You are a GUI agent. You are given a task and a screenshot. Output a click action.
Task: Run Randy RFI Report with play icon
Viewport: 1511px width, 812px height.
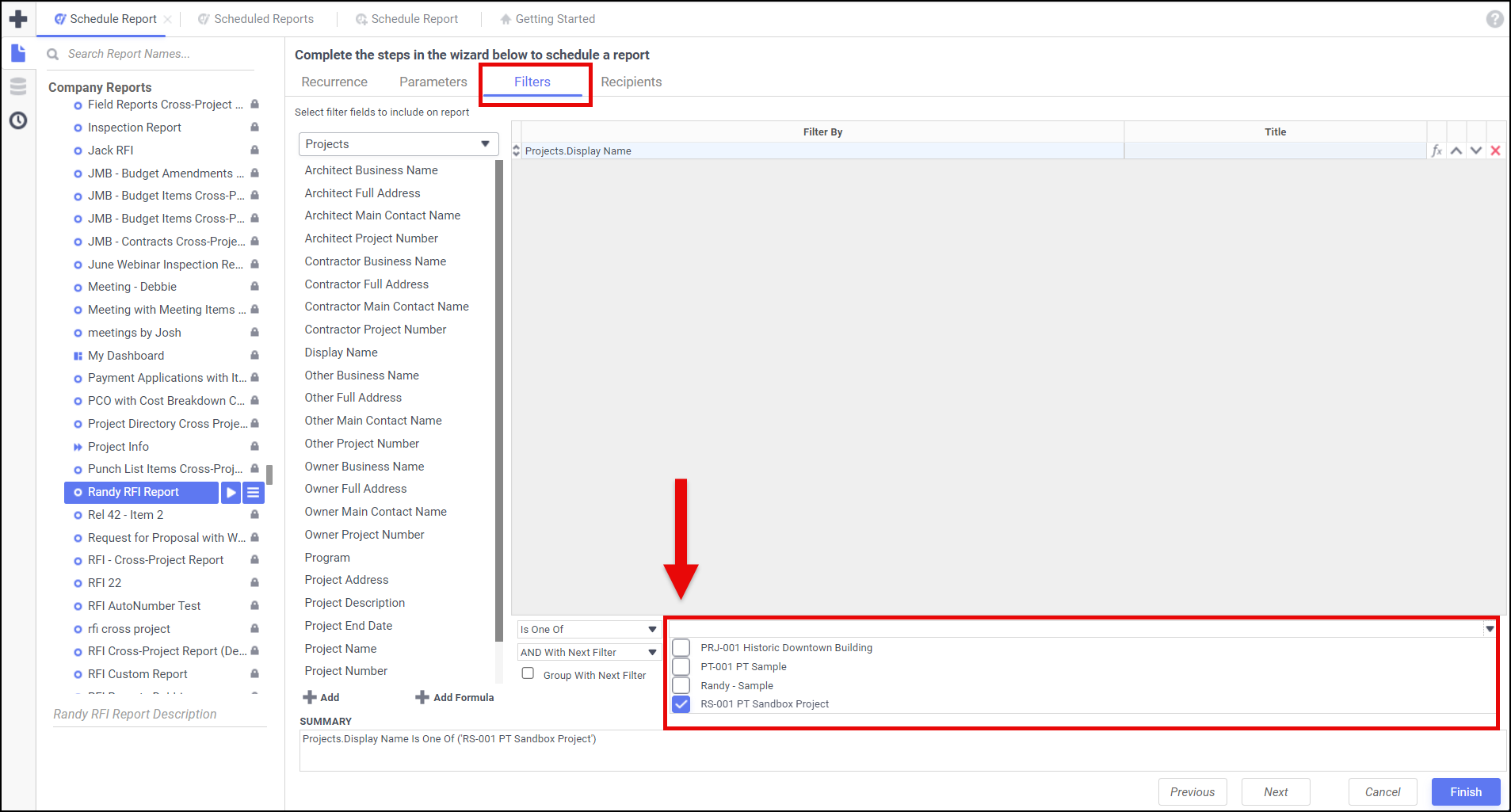coord(231,492)
